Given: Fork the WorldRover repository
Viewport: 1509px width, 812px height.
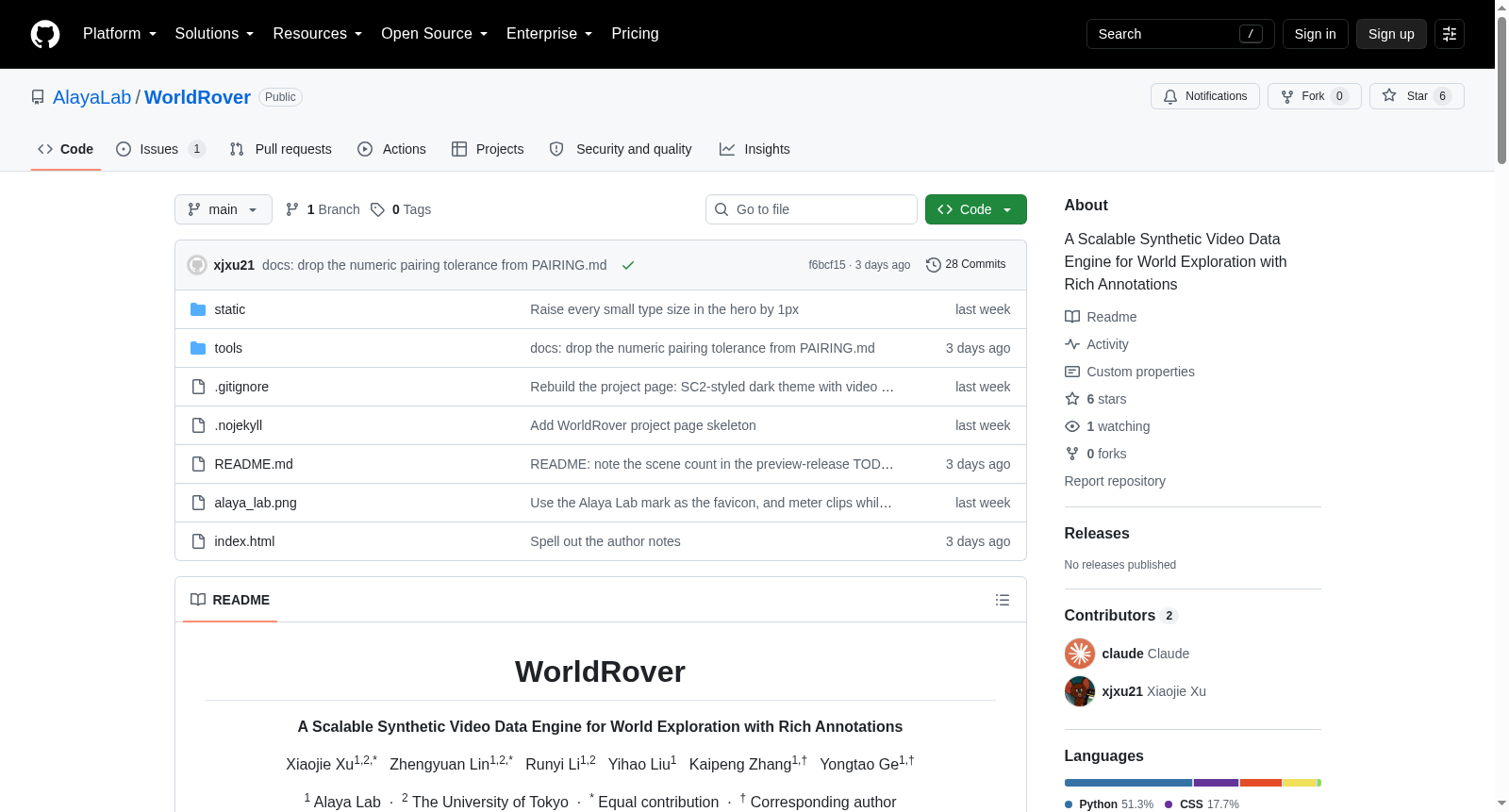Looking at the screenshot, I should coord(1315,96).
